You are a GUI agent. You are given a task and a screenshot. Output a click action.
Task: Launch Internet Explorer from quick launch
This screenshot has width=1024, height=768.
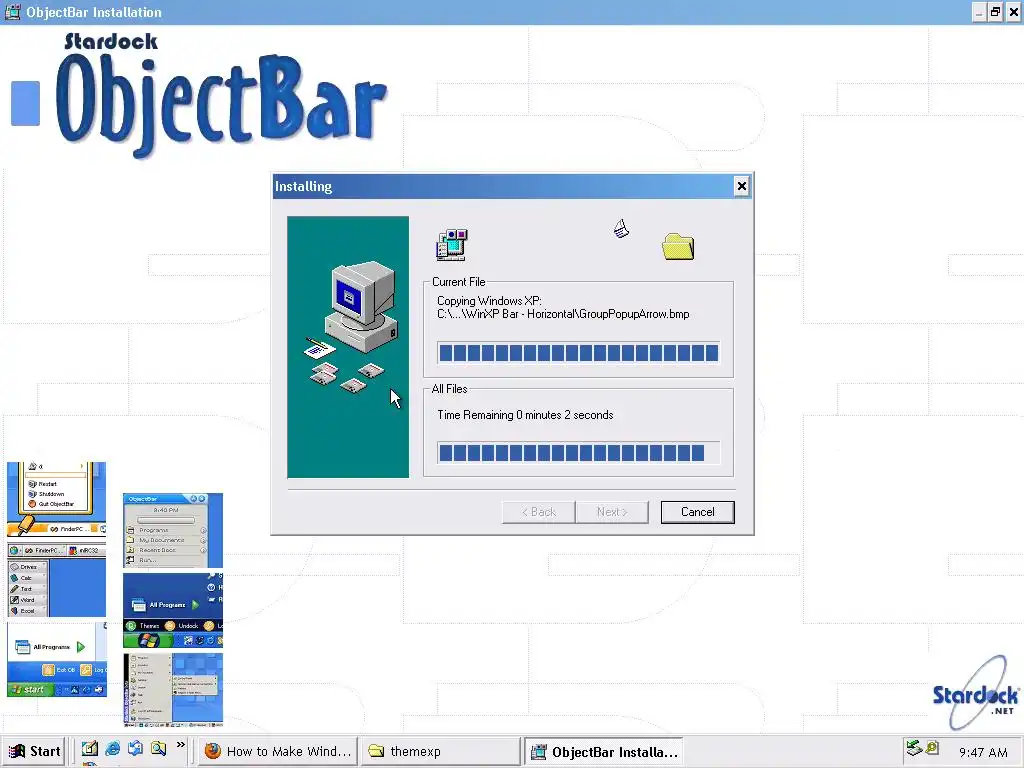(x=112, y=748)
